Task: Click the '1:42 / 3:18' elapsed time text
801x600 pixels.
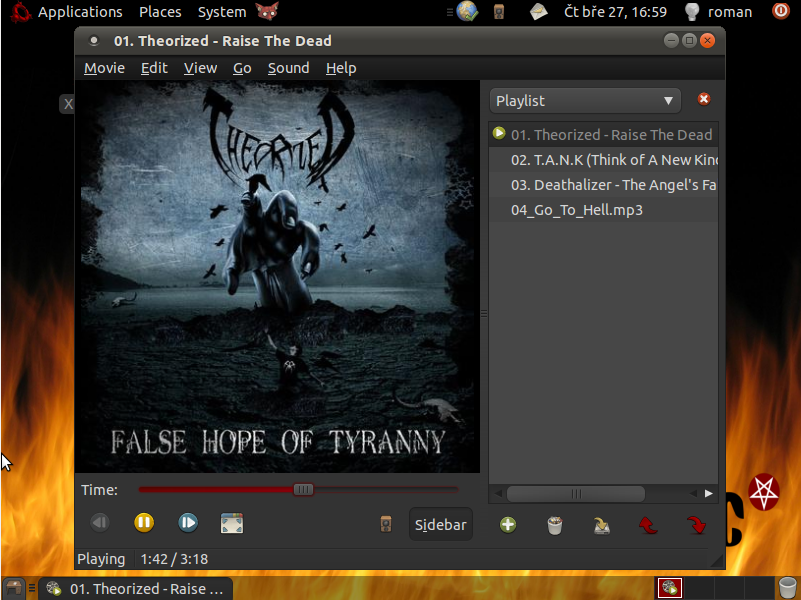Action: pos(174,559)
